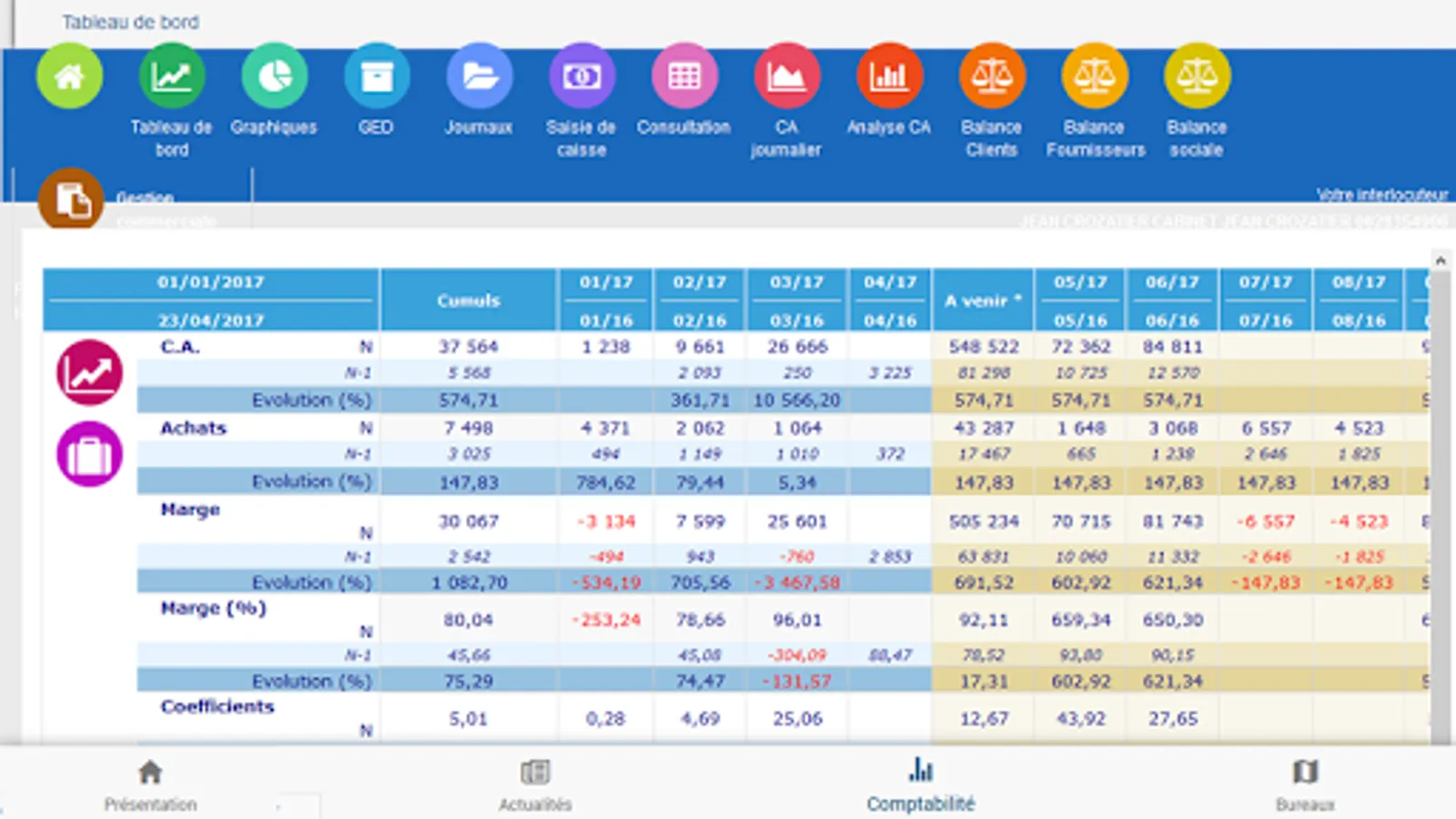
Task: Select the A venir column header
Action: point(983,300)
